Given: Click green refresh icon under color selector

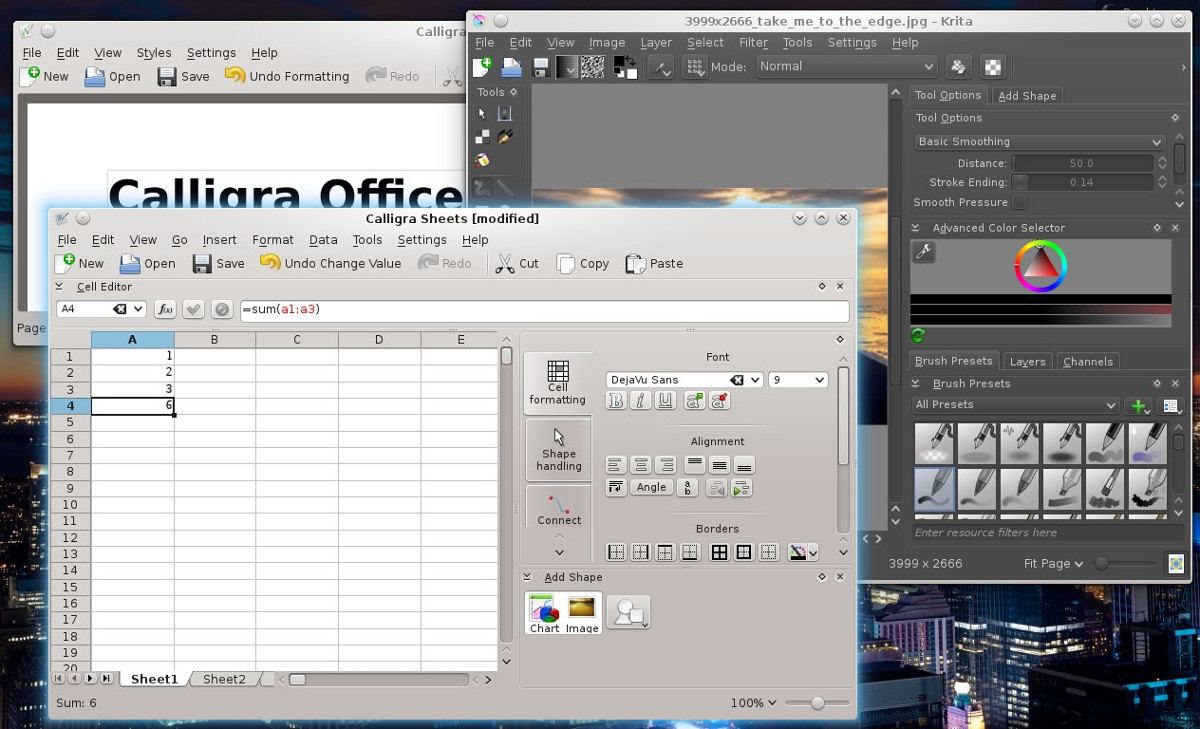Looking at the screenshot, I should 918,335.
